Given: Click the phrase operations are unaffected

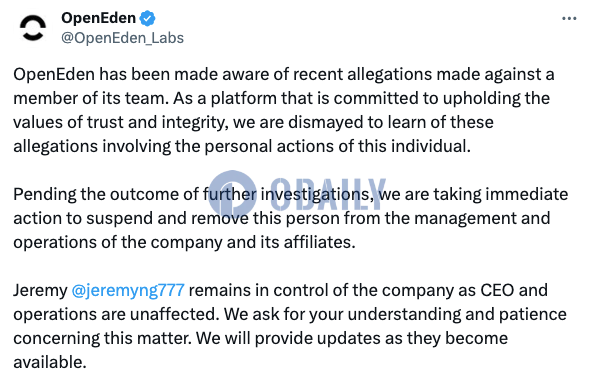Looking at the screenshot, I should pos(116,315).
